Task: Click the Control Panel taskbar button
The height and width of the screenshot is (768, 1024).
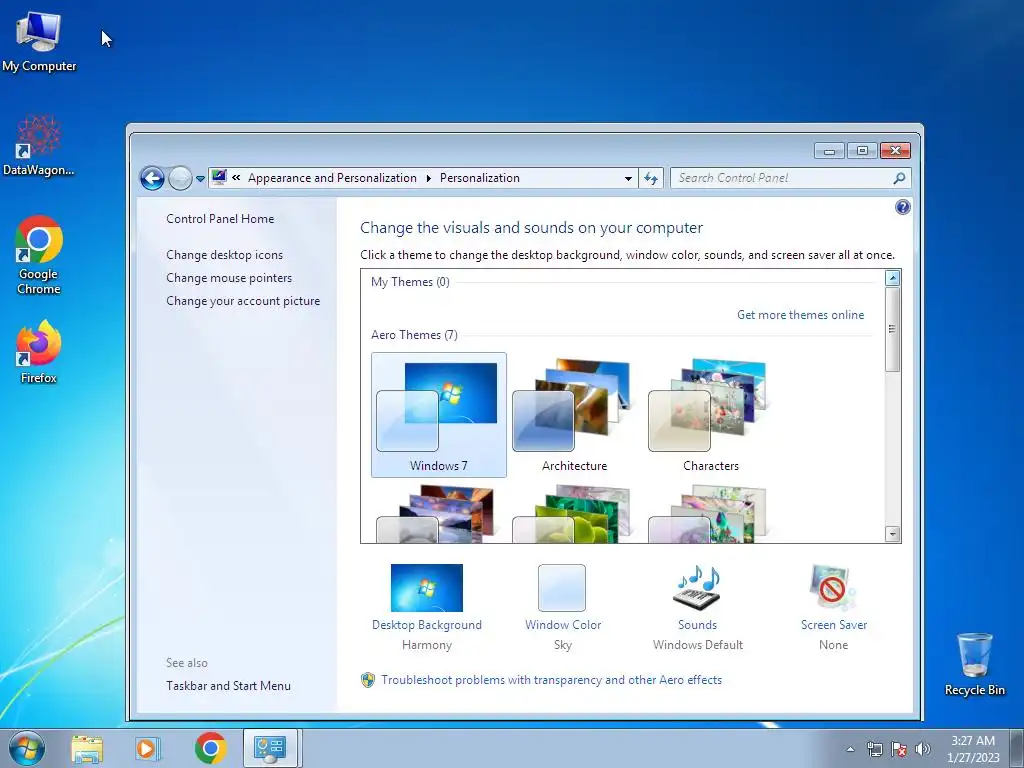Action: pyautogui.click(x=270, y=748)
